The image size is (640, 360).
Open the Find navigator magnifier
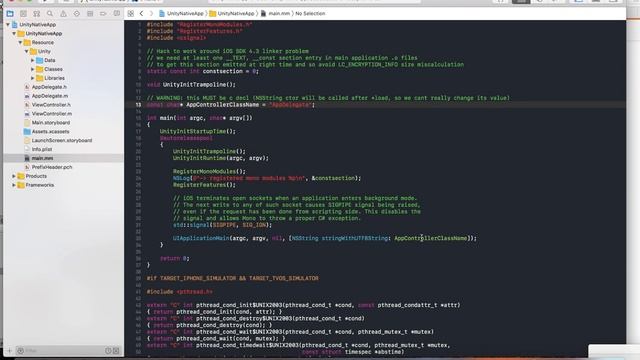click(x=50, y=13)
